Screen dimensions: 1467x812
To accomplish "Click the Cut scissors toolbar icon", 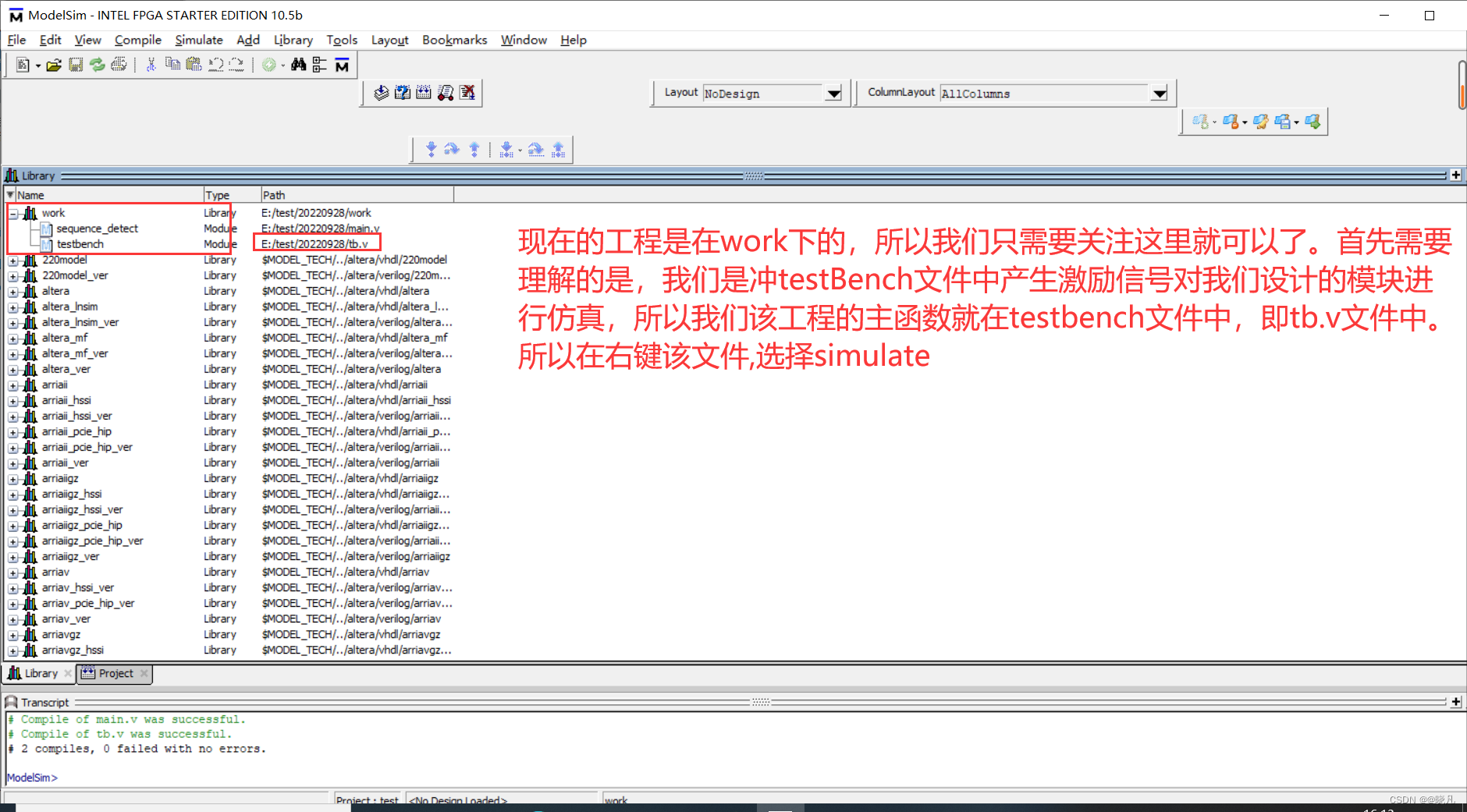I will 151,66.
